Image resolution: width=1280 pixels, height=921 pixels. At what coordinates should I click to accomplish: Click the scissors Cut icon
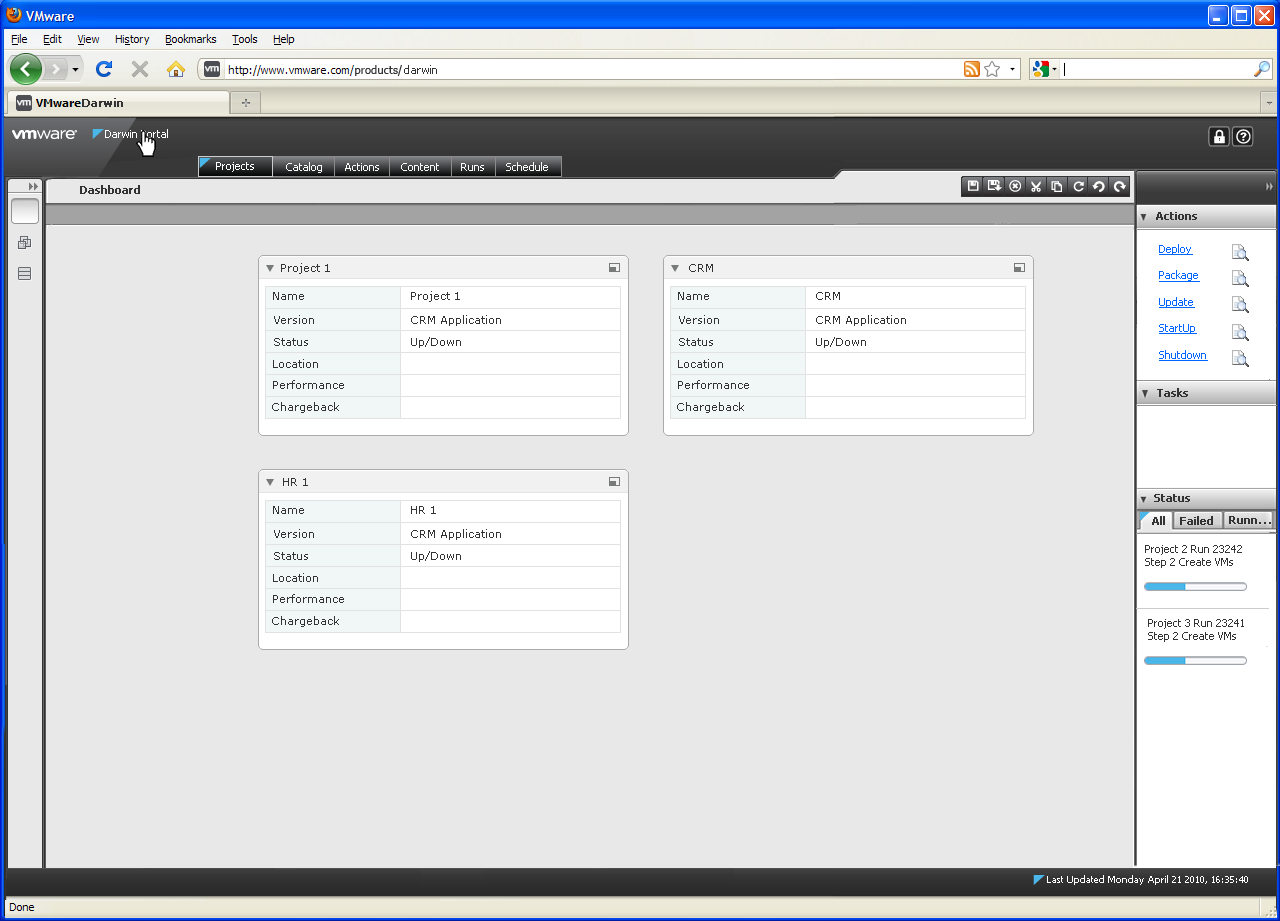[x=1036, y=186]
